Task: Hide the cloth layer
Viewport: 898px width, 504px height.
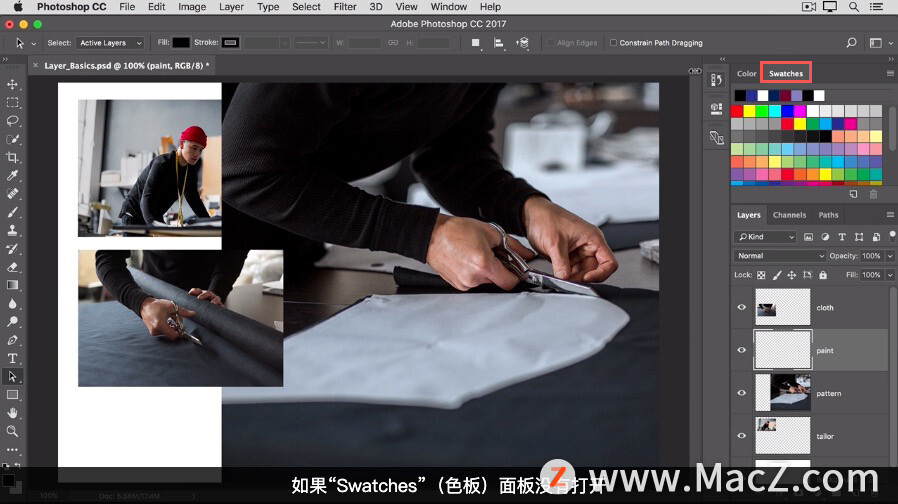Action: (x=742, y=308)
